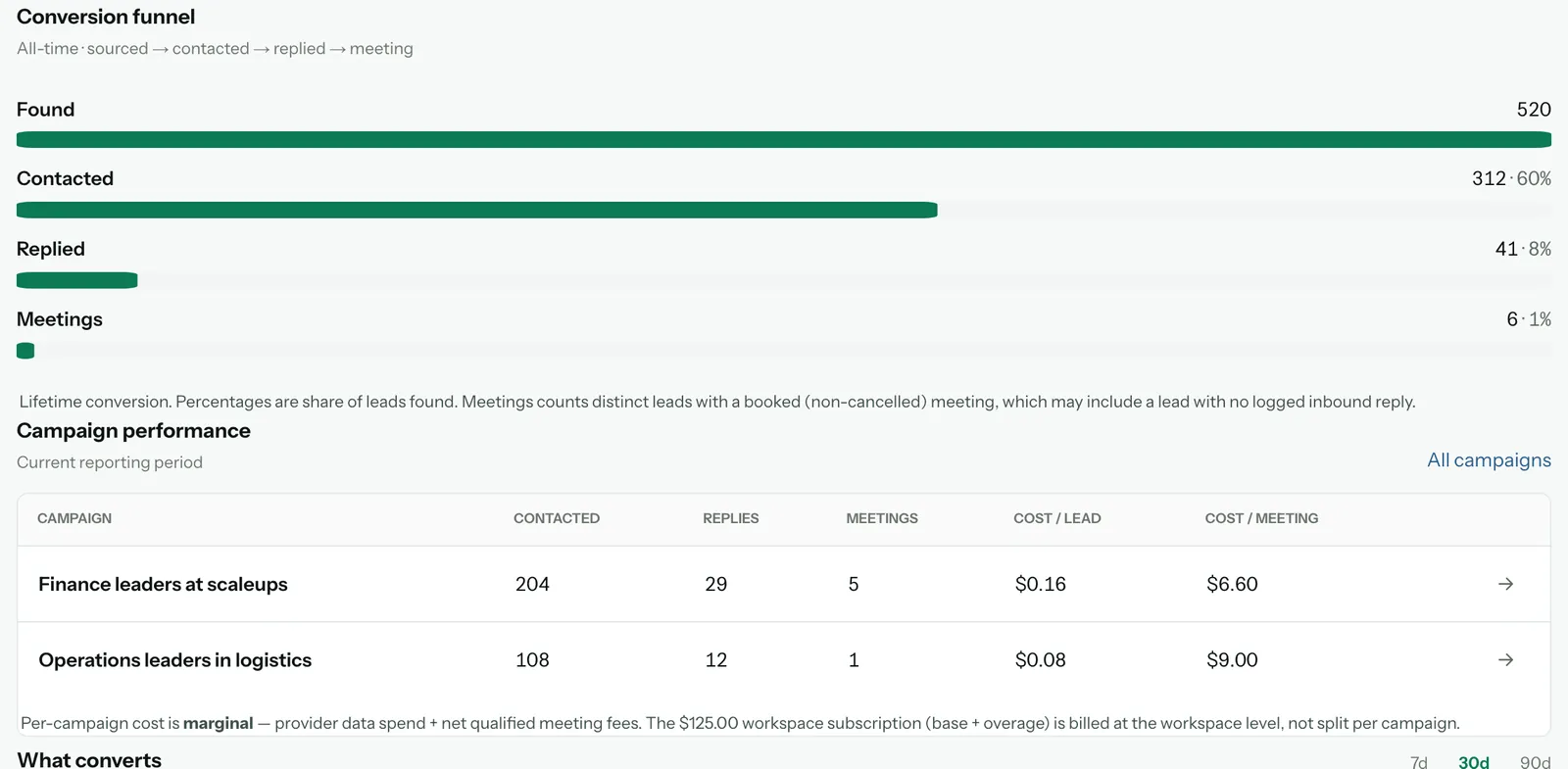This screenshot has width=1568, height=769.
Task: Click contacted value 204 for Finance leaders
Action: (532, 584)
